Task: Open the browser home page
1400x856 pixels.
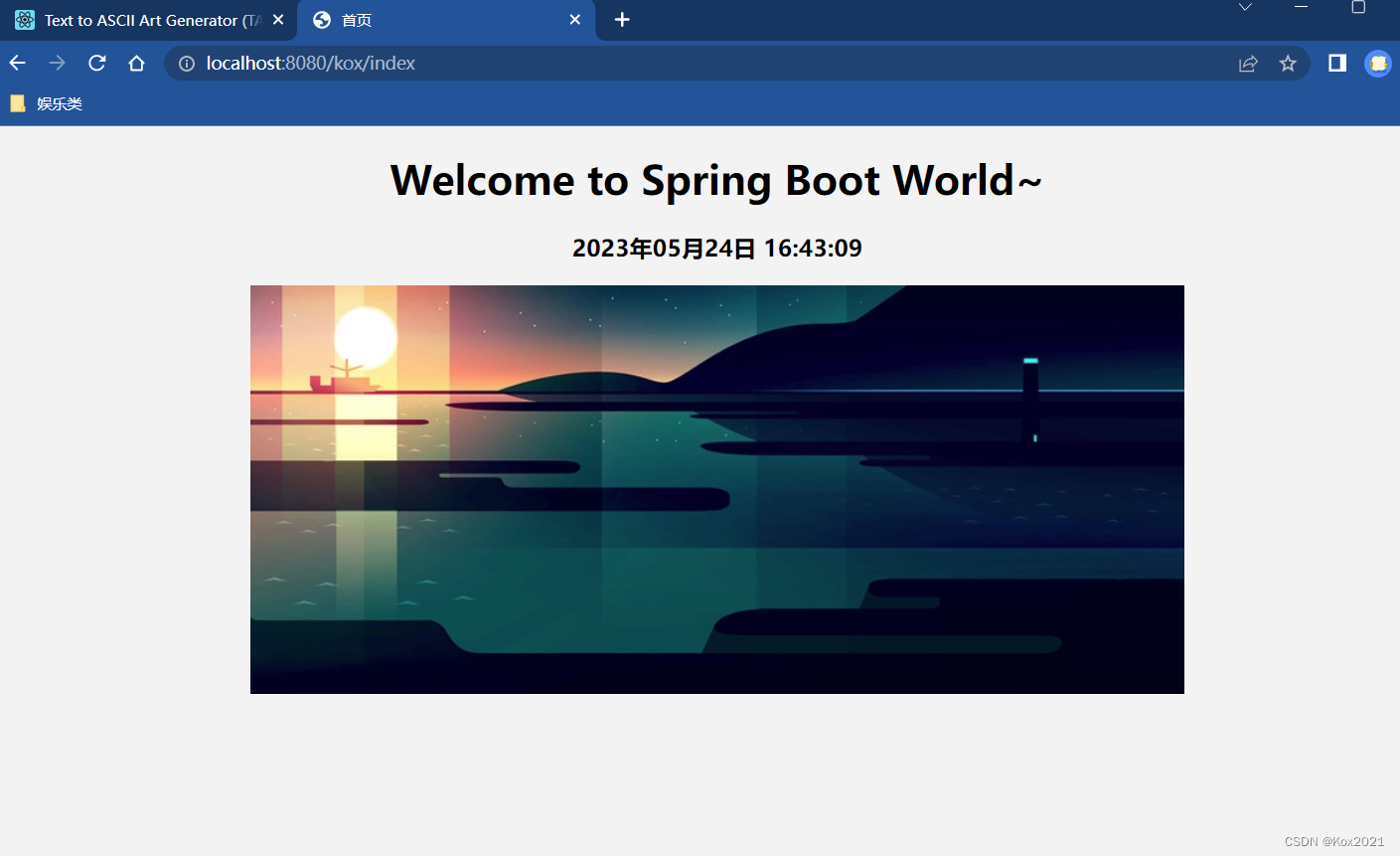Action: (137, 64)
